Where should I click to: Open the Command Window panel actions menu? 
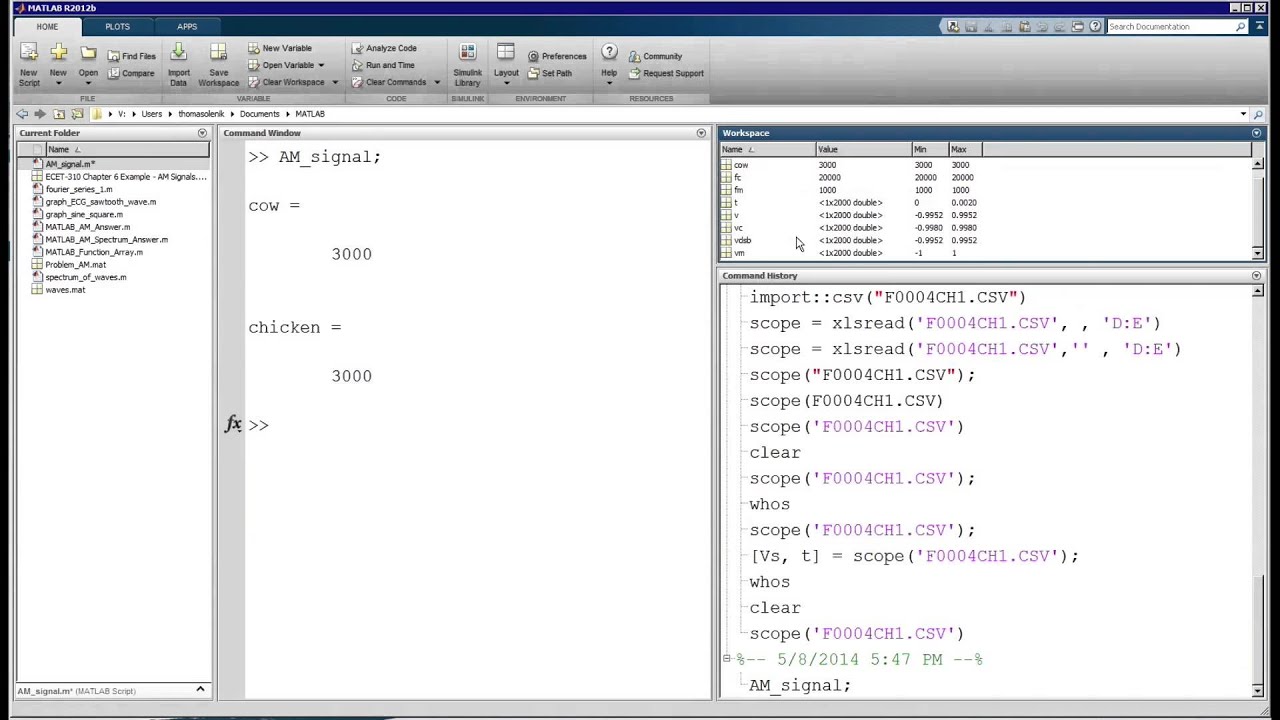(x=701, y=133)
